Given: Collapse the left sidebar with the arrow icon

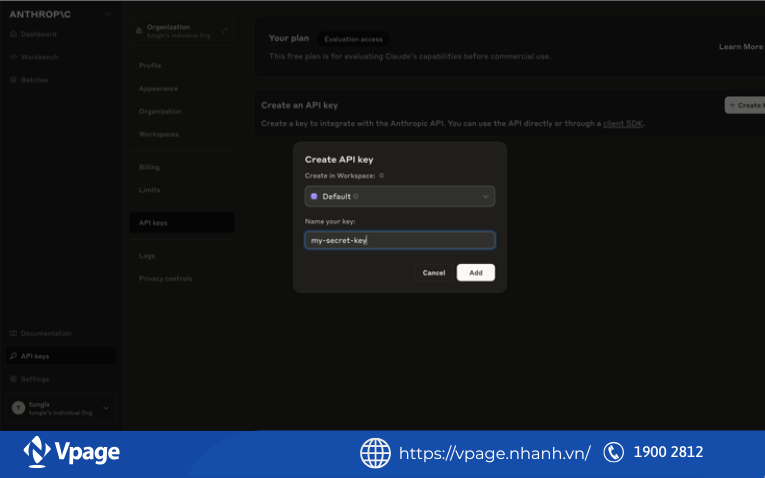Looking at the screenshot, I should point(108,15).
